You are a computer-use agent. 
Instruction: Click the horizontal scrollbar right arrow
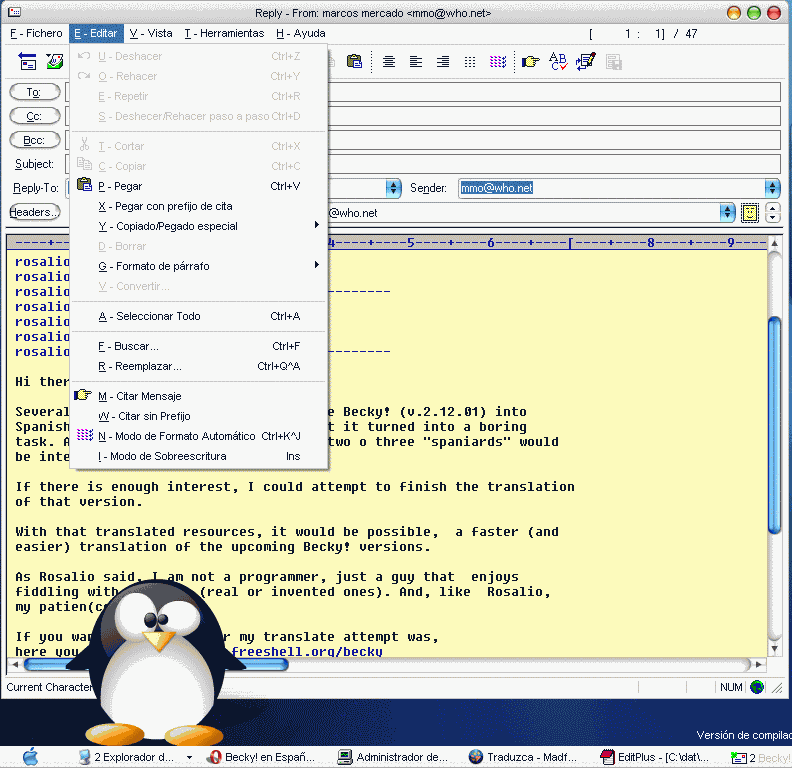[x=758, y=664]
